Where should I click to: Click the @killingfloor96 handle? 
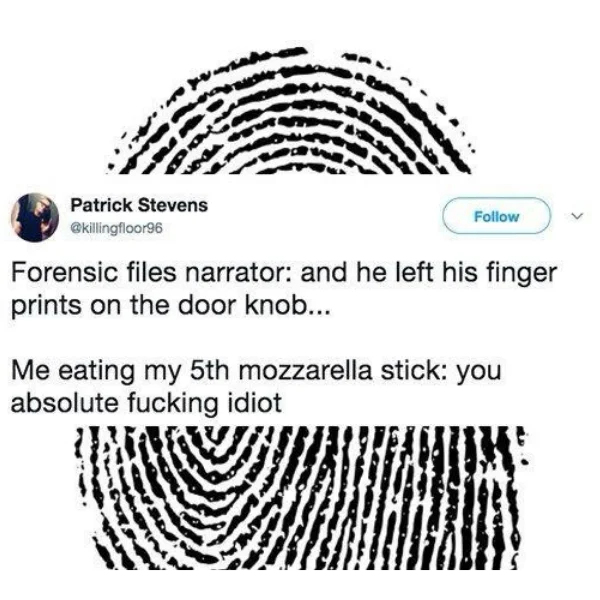click(117, 228)
